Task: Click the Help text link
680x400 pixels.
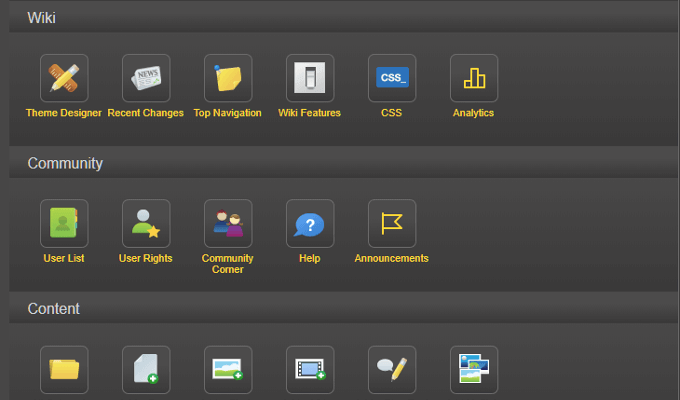Action: coord(310,258)
